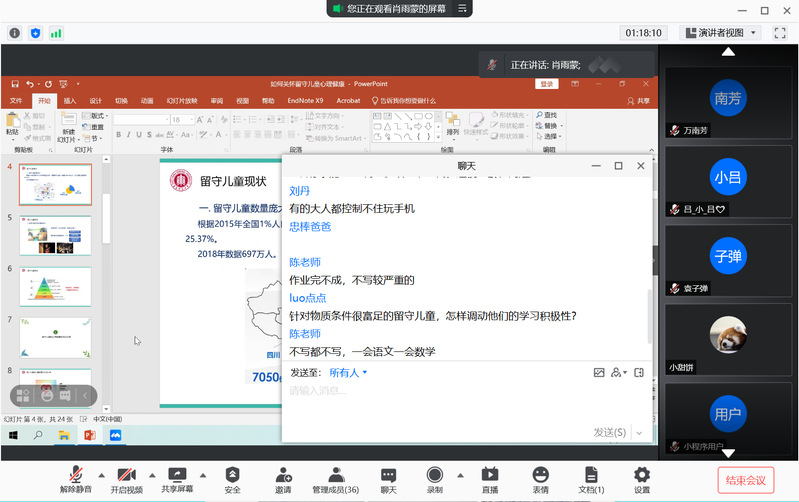Switch to the 插入 ribbon tab

(70, 101)
